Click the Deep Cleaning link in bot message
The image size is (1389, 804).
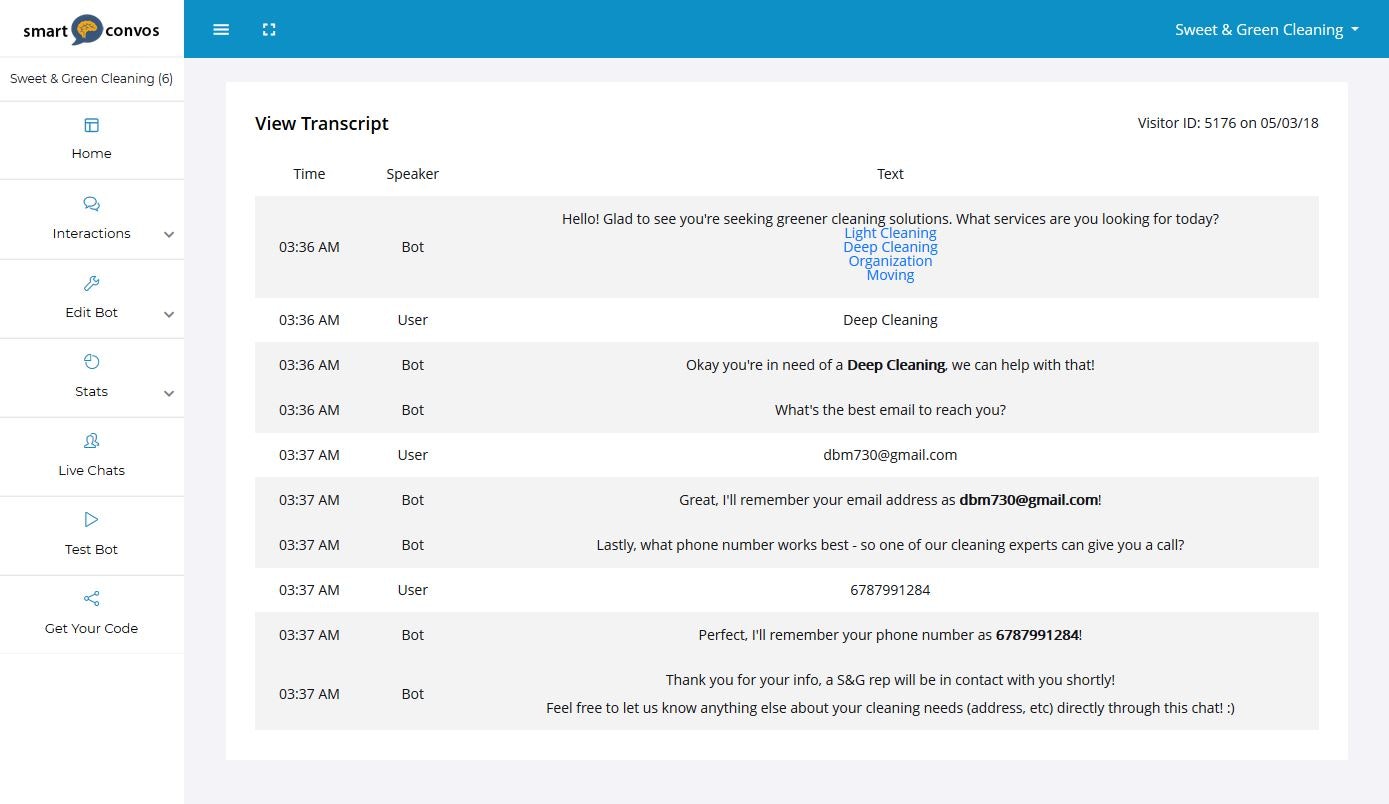(890, 247)
